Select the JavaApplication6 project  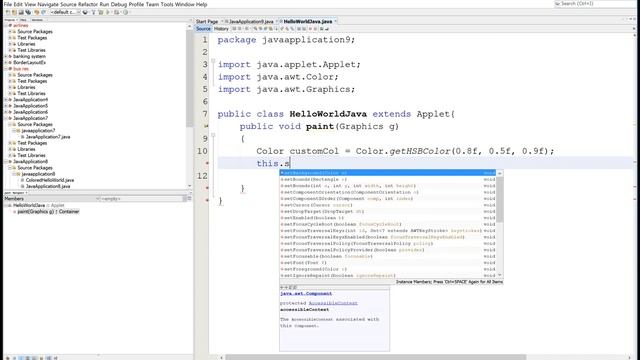[x=30, y=112]
